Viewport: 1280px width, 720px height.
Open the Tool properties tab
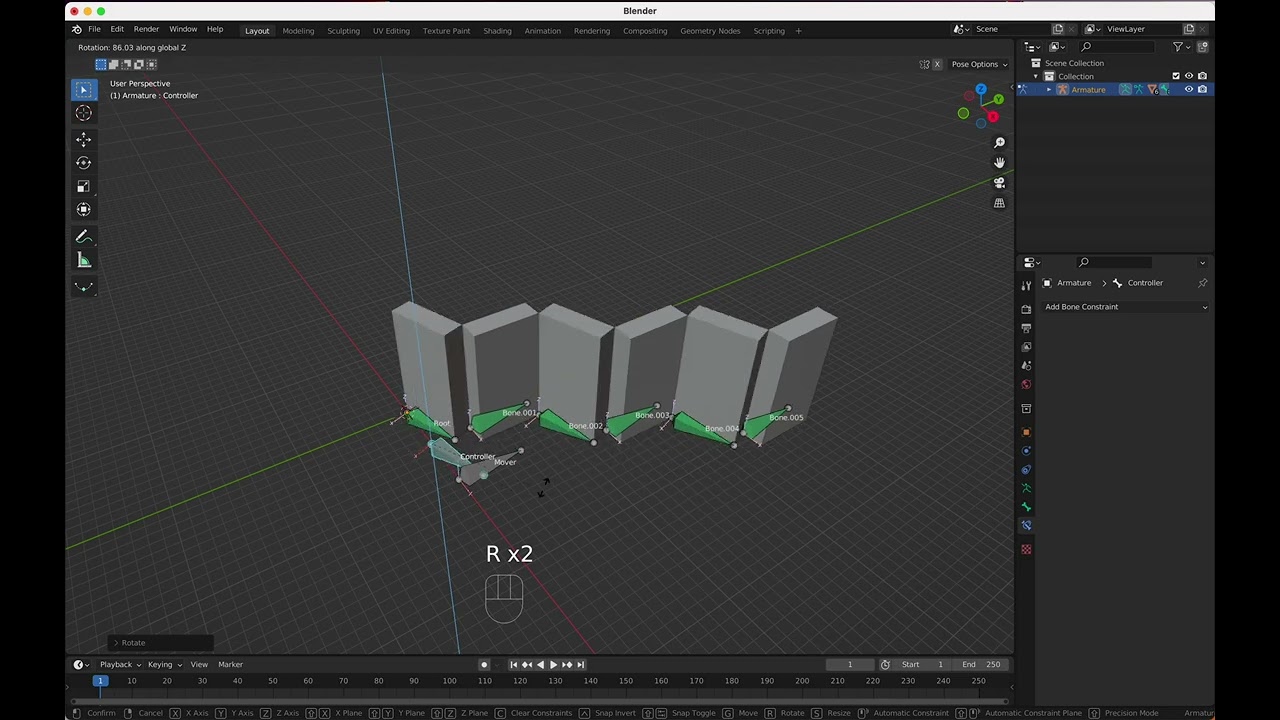pos(1026,285)
